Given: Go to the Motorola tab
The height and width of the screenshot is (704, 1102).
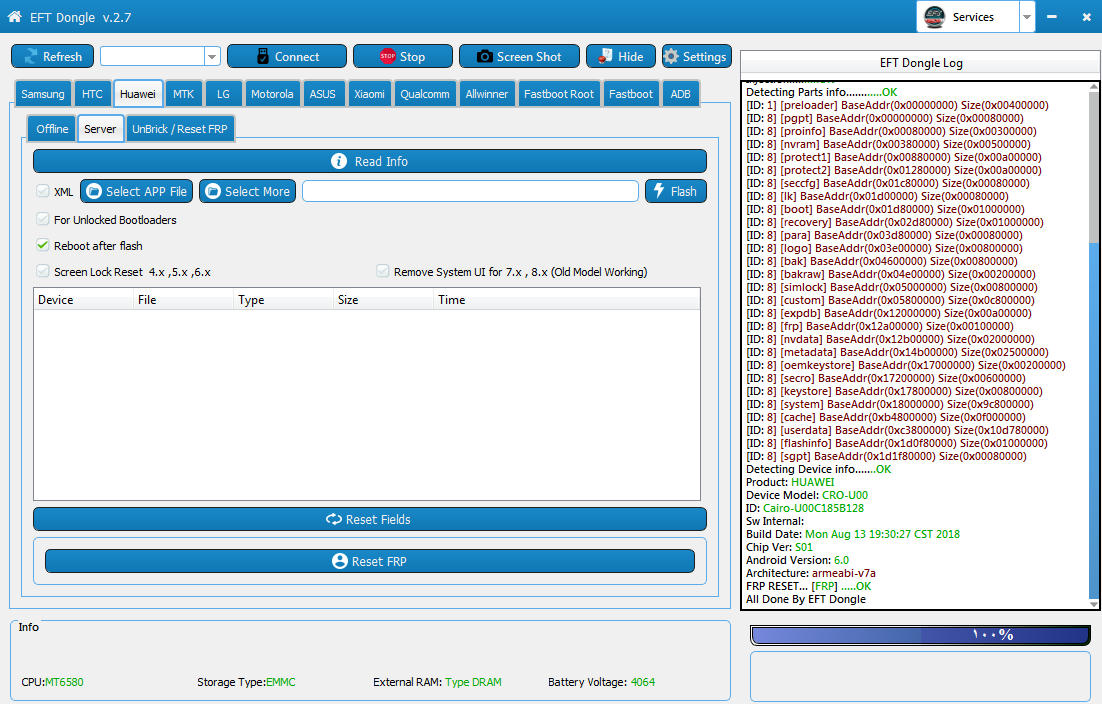Looking at the screenshot, I should pos(272,94).
